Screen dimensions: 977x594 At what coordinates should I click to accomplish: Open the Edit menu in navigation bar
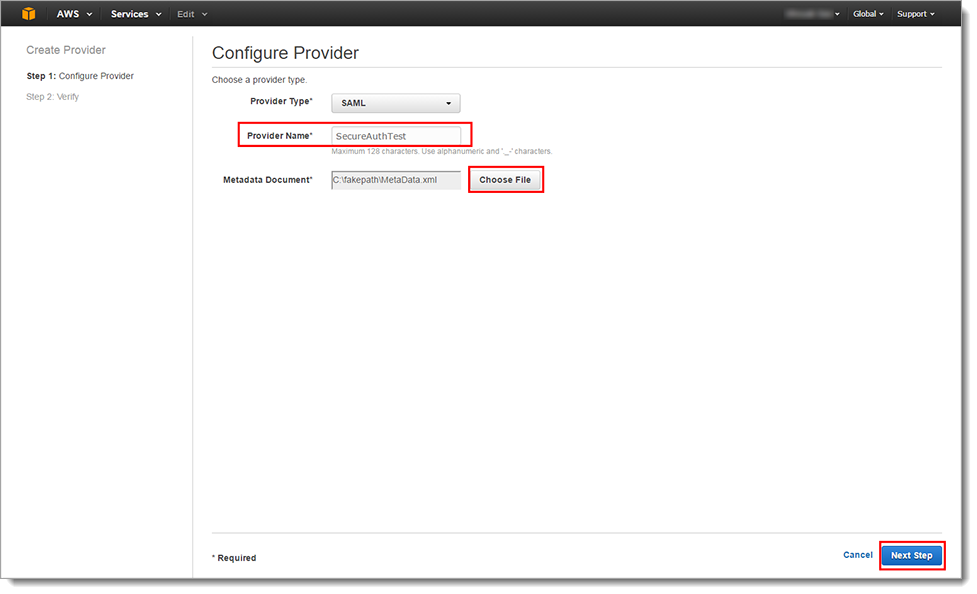[191, 14]
